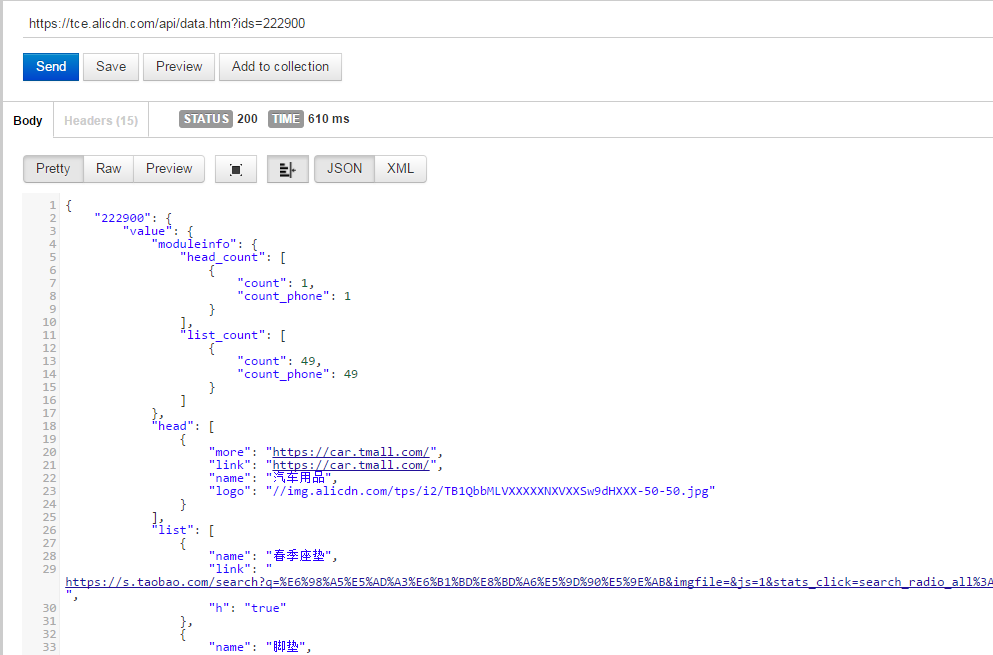The image size is (993, 655).
Task: Click the "moduleinfo" key
Action: click(194, 244)
